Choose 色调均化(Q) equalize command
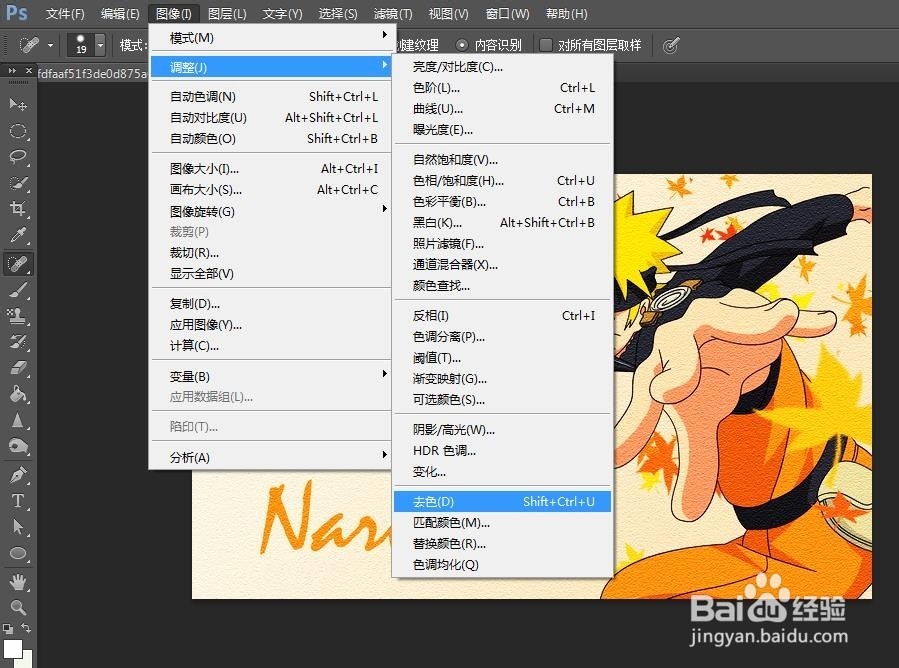Image resolution: width=899 pixels, height=668 pixels. click(x=502, y=564)
